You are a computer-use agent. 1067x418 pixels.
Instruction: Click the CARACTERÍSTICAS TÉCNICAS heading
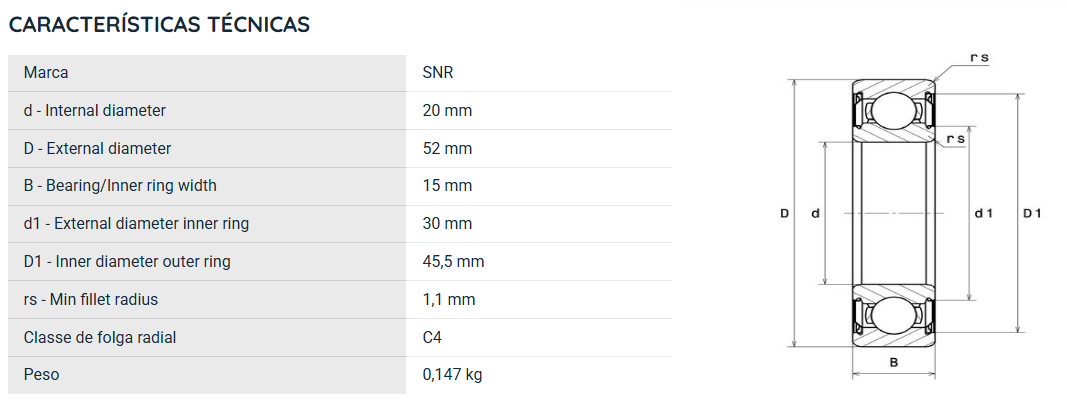click(x=159, y=25)
